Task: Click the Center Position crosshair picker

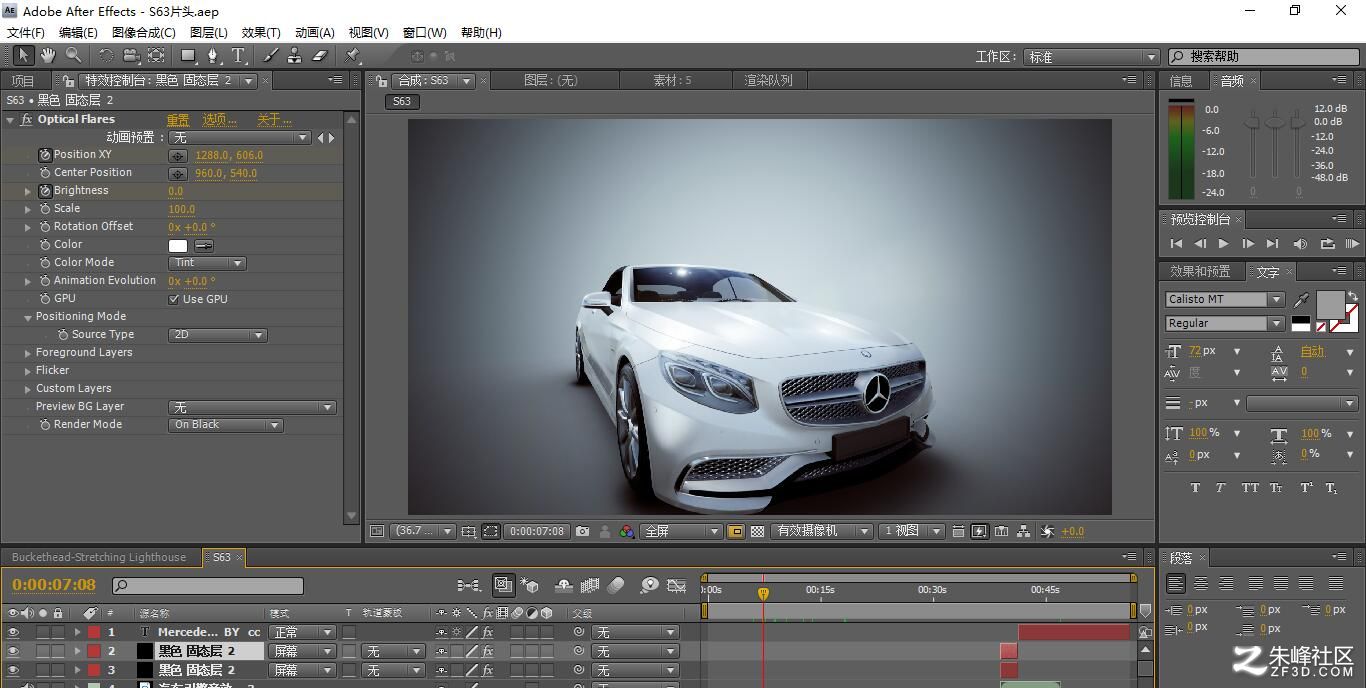Action: pyautogui.click(x=178, y=174)
